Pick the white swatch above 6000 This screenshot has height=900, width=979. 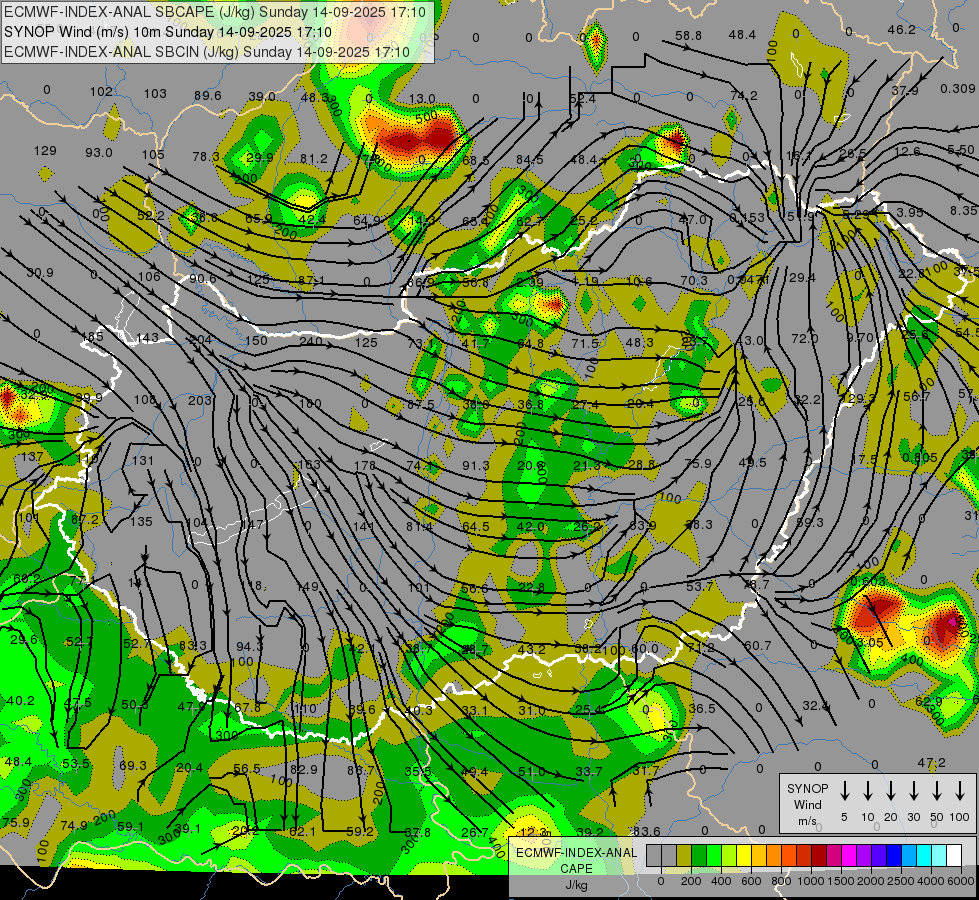click(x=954, y=855)
